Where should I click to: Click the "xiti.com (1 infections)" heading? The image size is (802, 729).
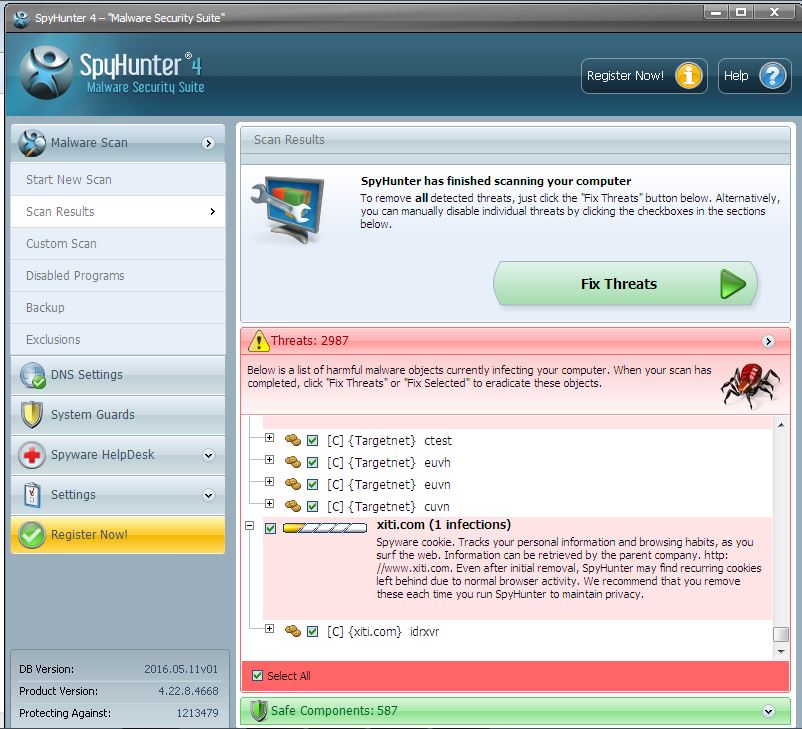click(x=443, y=525)
